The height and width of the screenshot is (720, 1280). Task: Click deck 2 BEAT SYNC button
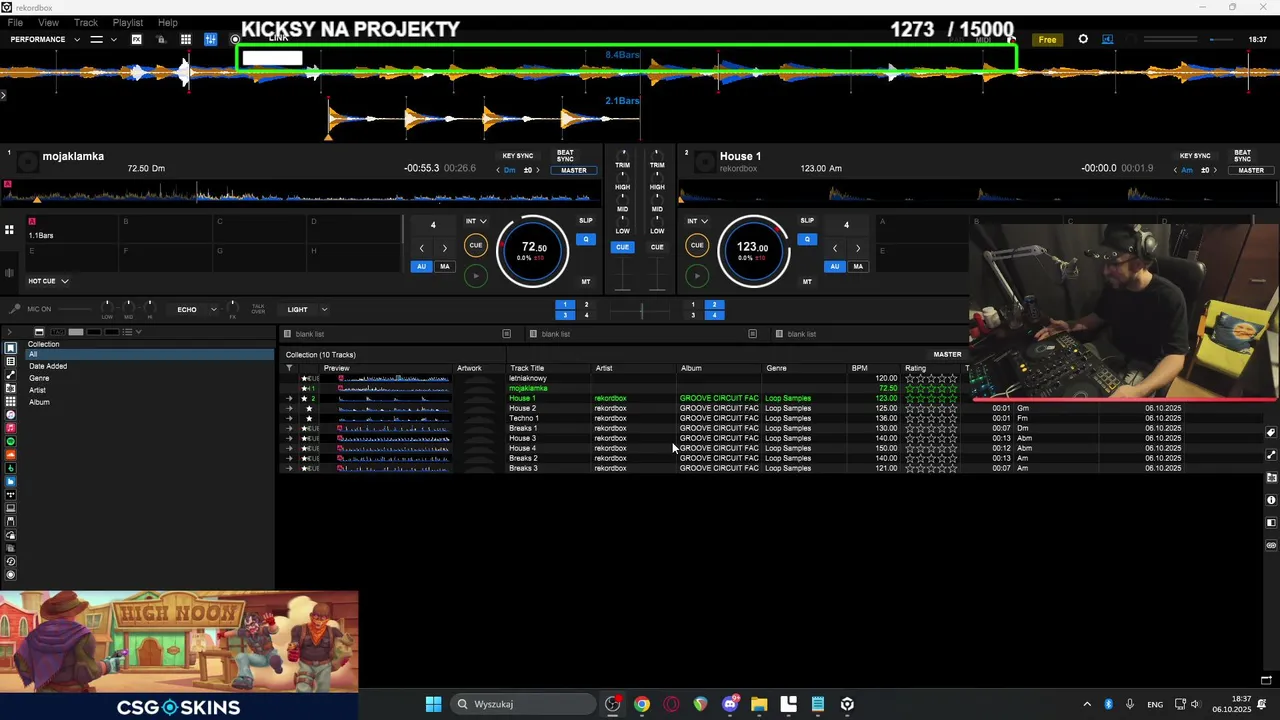pos(1242,156)
